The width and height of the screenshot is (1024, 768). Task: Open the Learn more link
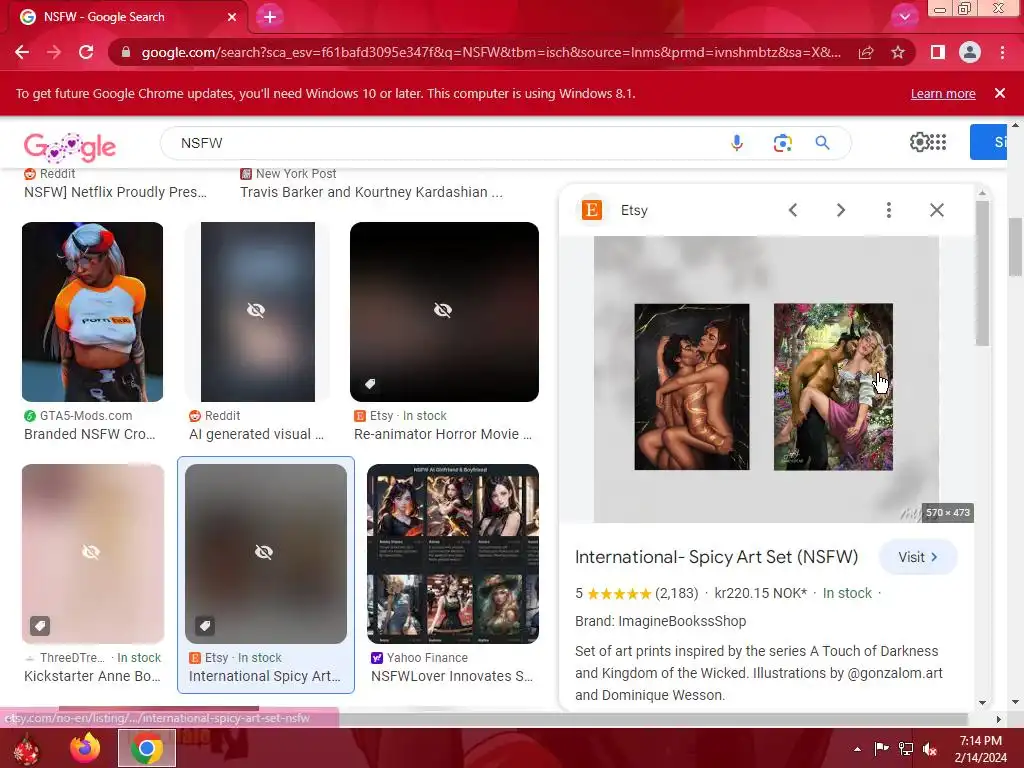click(943, 93)
